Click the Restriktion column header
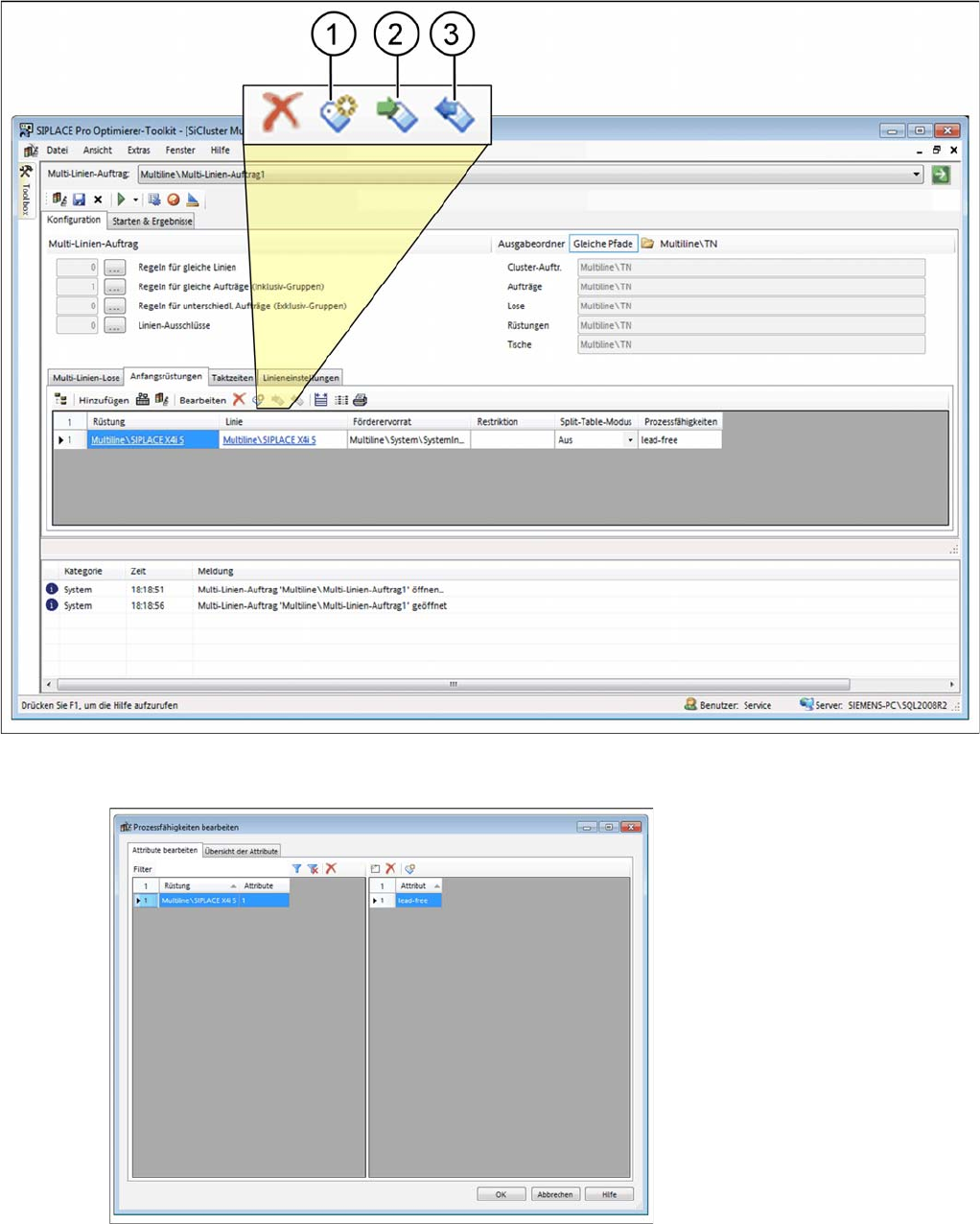This screenshot has width=980, height=1224. [x=512, y=422]
